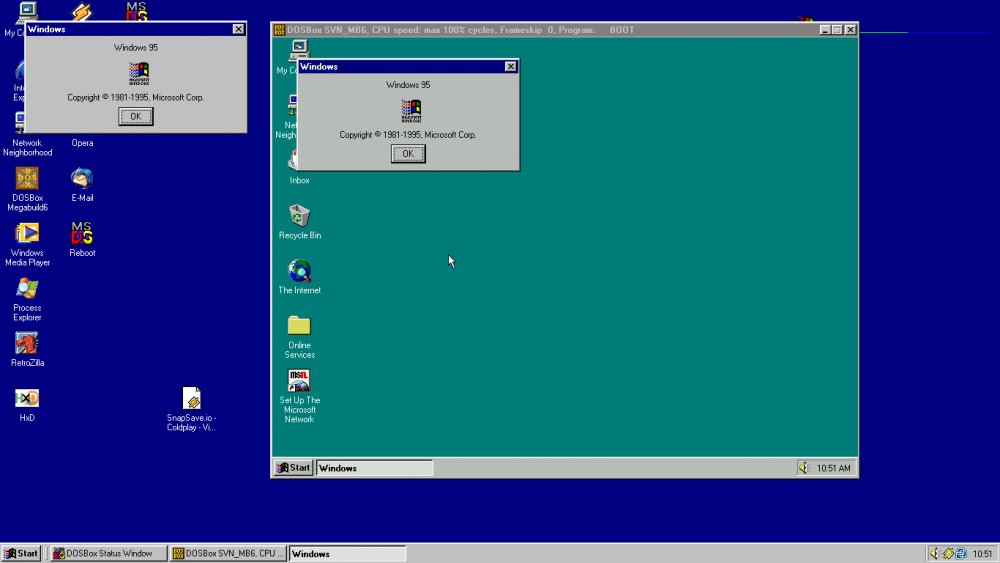The width and height of the screenshot is (1000, 563).
Task: Open the host Start menu
Action: tap(22, 553)
